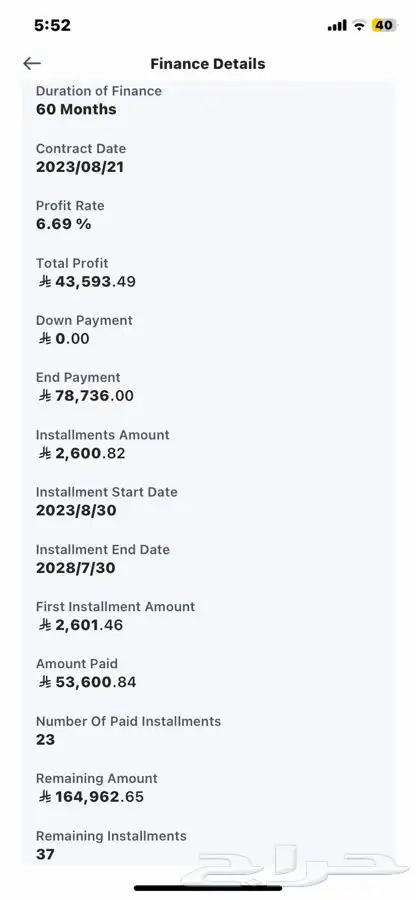This screenshot has width=416, height=900.
Task: Tap the riyal symbol beside Total Profit
Action: pos(45,282)
